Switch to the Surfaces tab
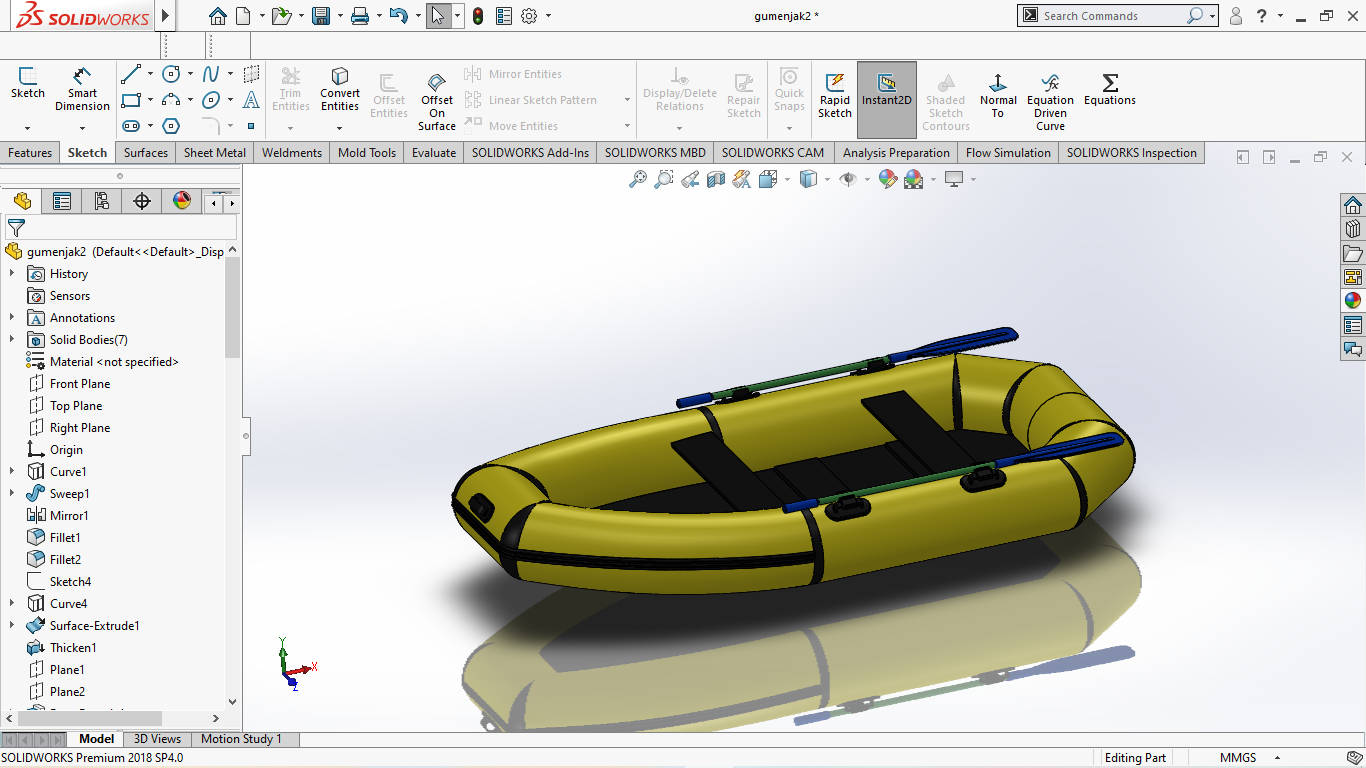 146,153
